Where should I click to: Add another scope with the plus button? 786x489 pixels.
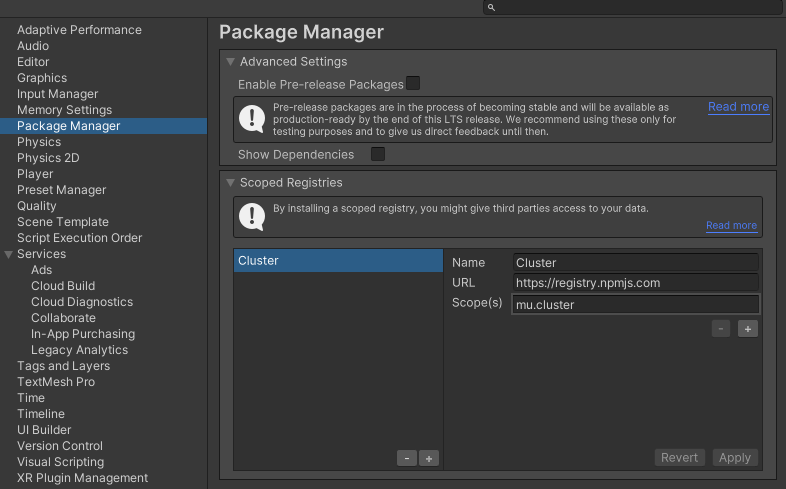pyautogui.click(x=747, y=329)
